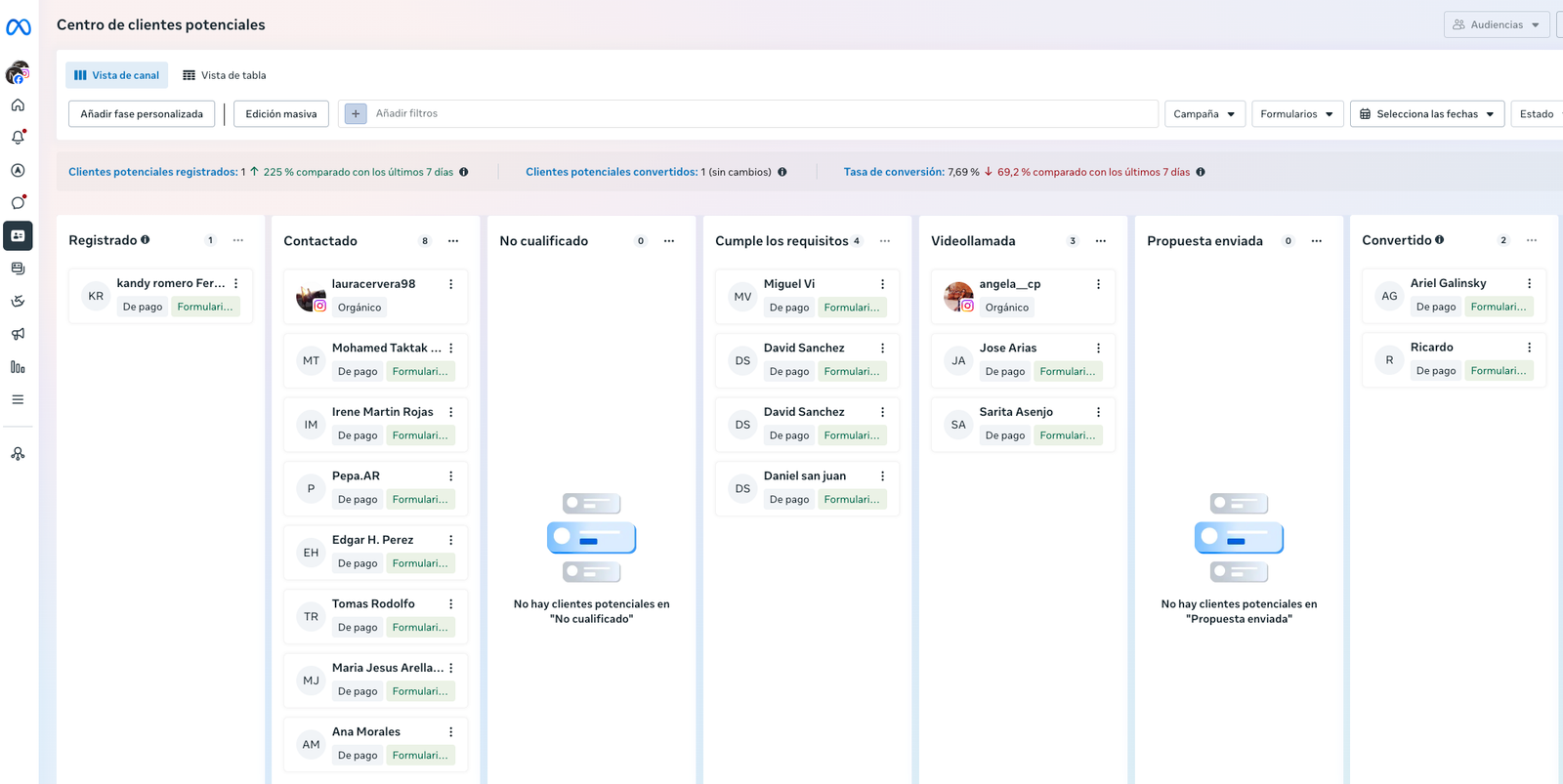Open the account profile avatar in sidebar
This screenshot has width=1563, height=784.
18,72
